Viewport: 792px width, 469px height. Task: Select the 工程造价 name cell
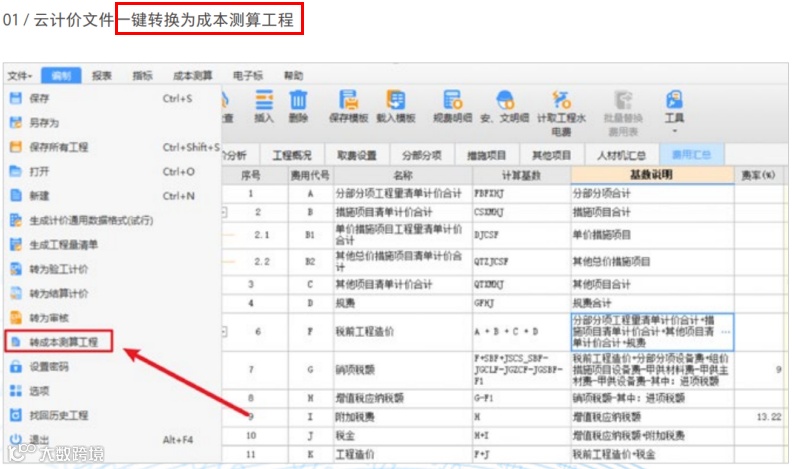click(x=403, y=454)
